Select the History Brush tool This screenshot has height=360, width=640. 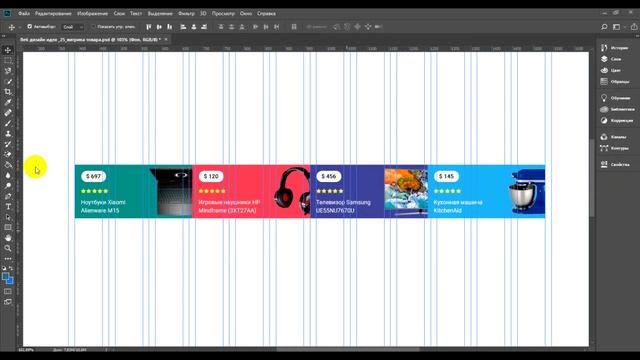click(8, 144)
